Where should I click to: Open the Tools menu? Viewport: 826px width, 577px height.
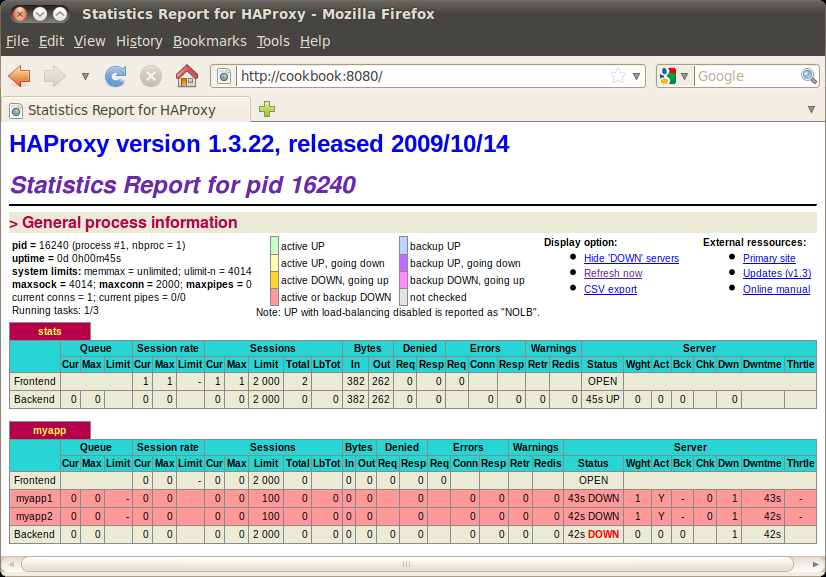tap(272, 41)
